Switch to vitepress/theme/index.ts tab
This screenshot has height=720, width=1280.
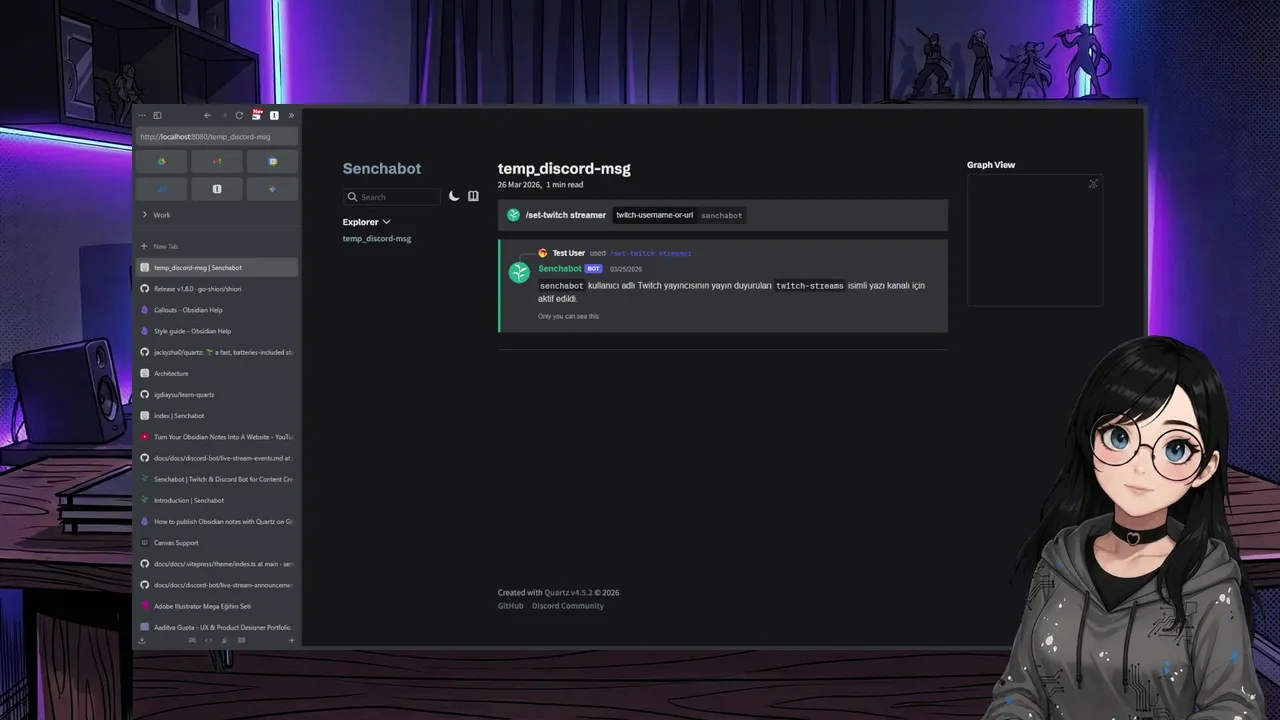pos(217,564)
